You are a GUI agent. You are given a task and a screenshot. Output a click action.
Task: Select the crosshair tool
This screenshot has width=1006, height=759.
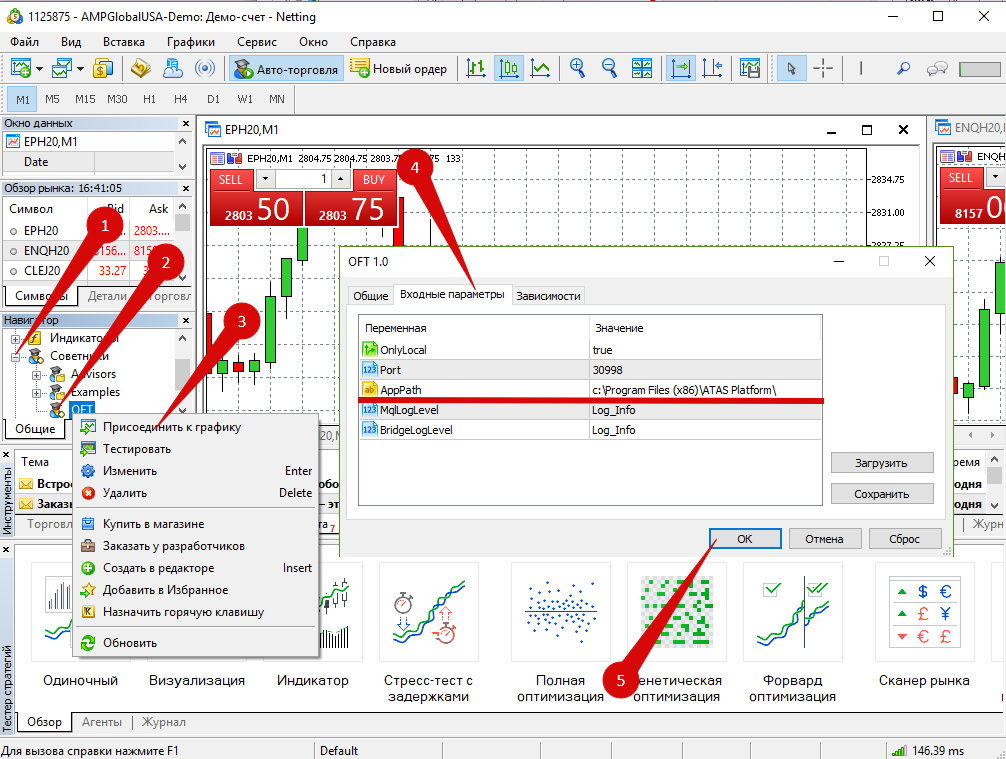[823, 68]
